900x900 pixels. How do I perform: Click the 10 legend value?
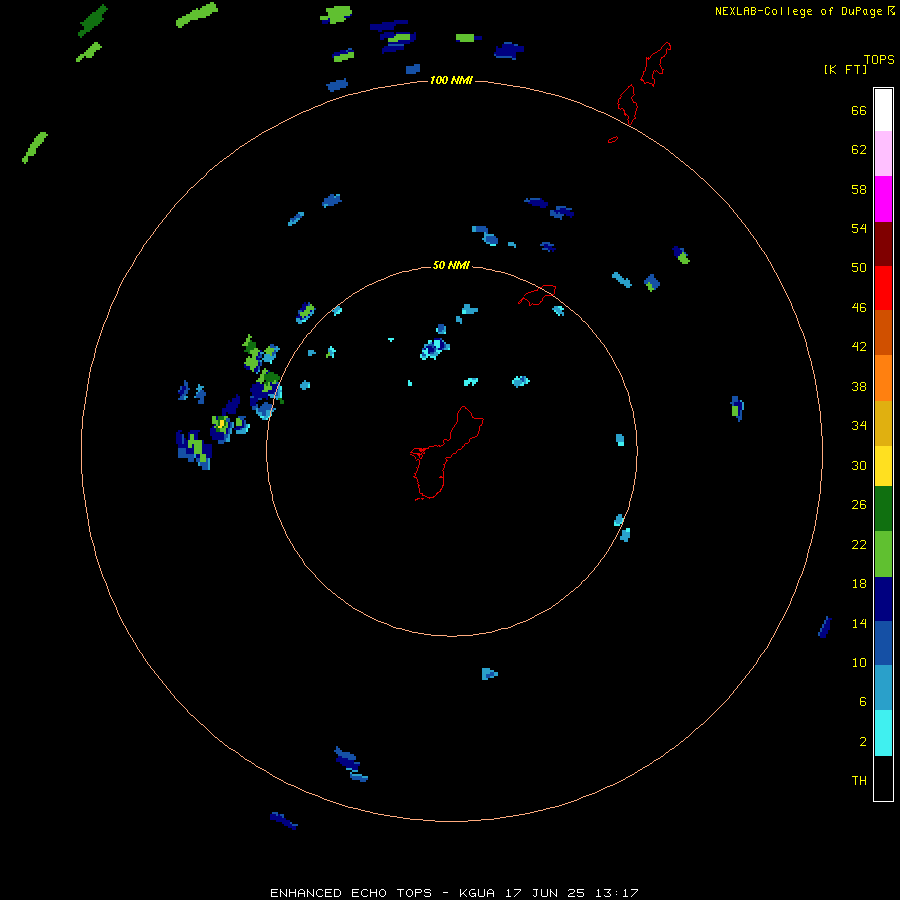click(859, 663)
